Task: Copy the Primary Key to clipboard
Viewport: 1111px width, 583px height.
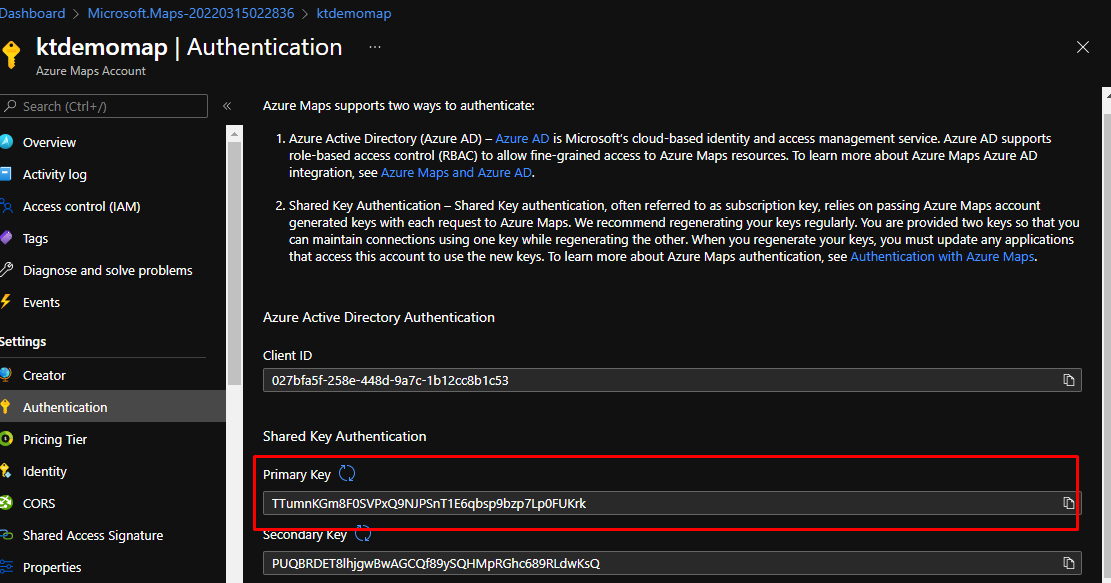Action: click(x=1068, y=503)
